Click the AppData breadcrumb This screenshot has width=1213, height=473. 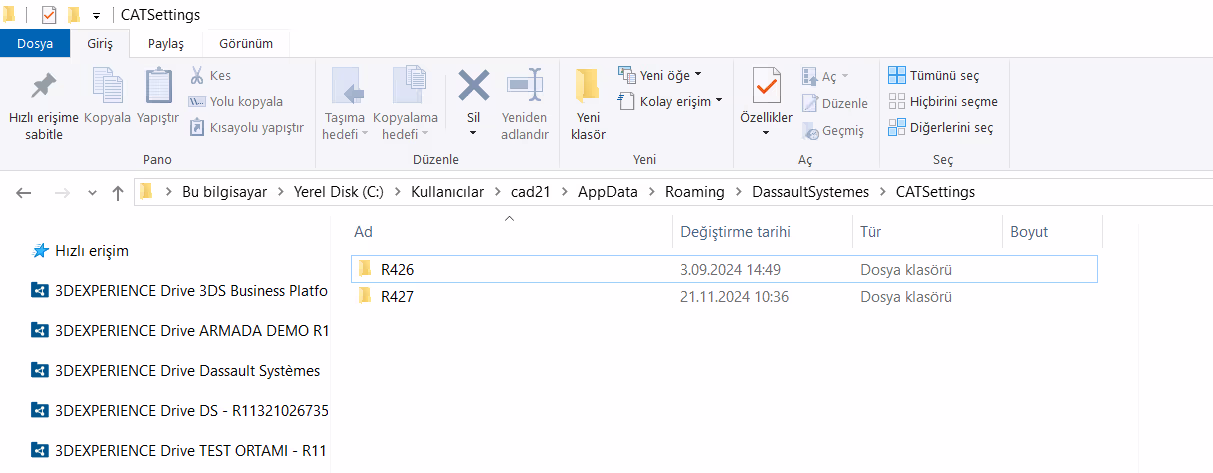607,192
